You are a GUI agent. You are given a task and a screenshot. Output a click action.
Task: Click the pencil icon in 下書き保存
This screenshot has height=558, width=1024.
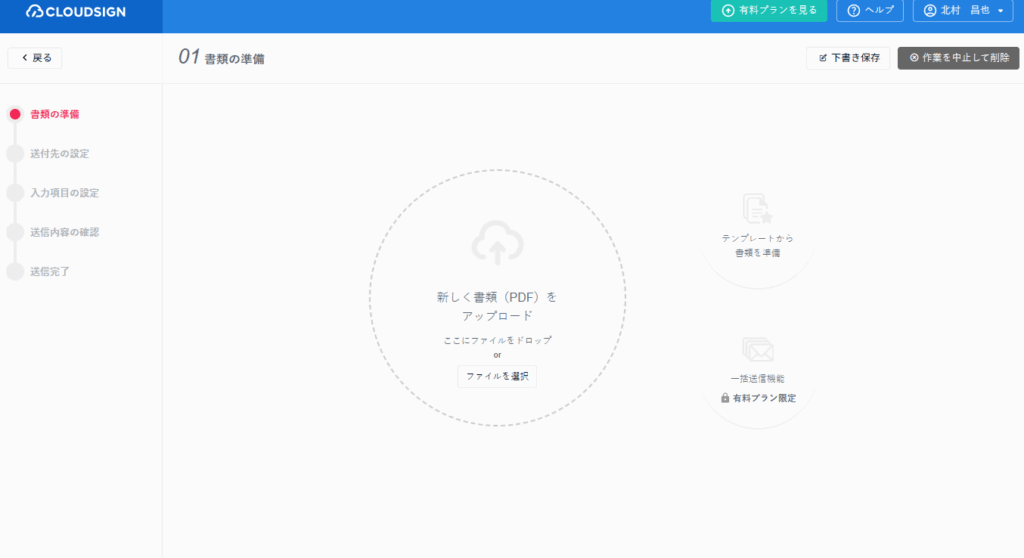point(823,58)
